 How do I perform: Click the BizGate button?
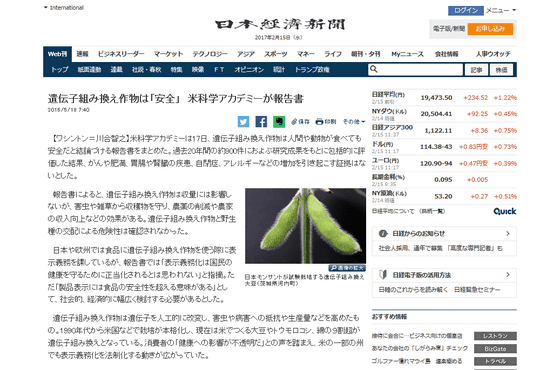(495, 349)
